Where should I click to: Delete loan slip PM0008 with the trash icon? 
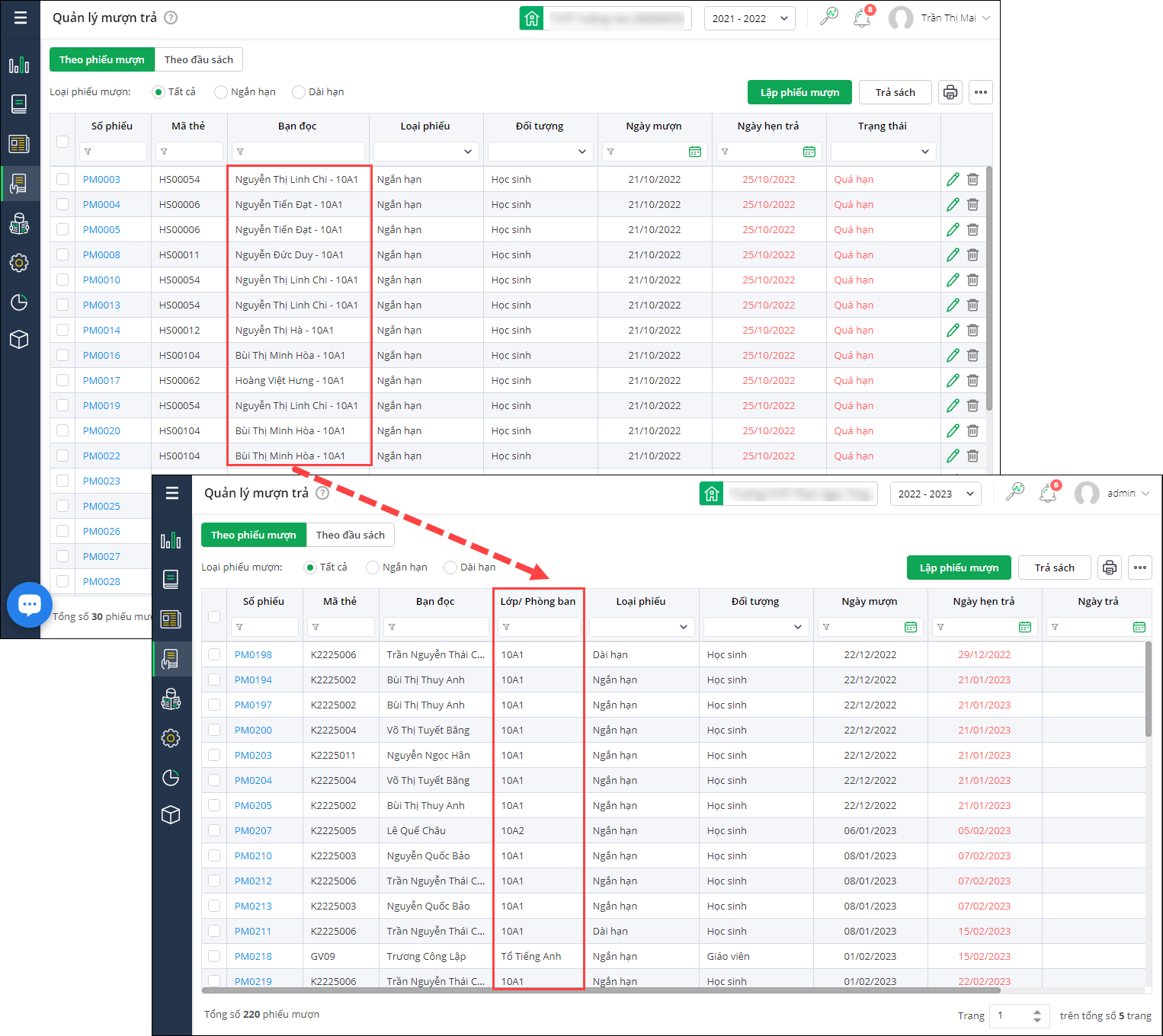tap(972, 254)
